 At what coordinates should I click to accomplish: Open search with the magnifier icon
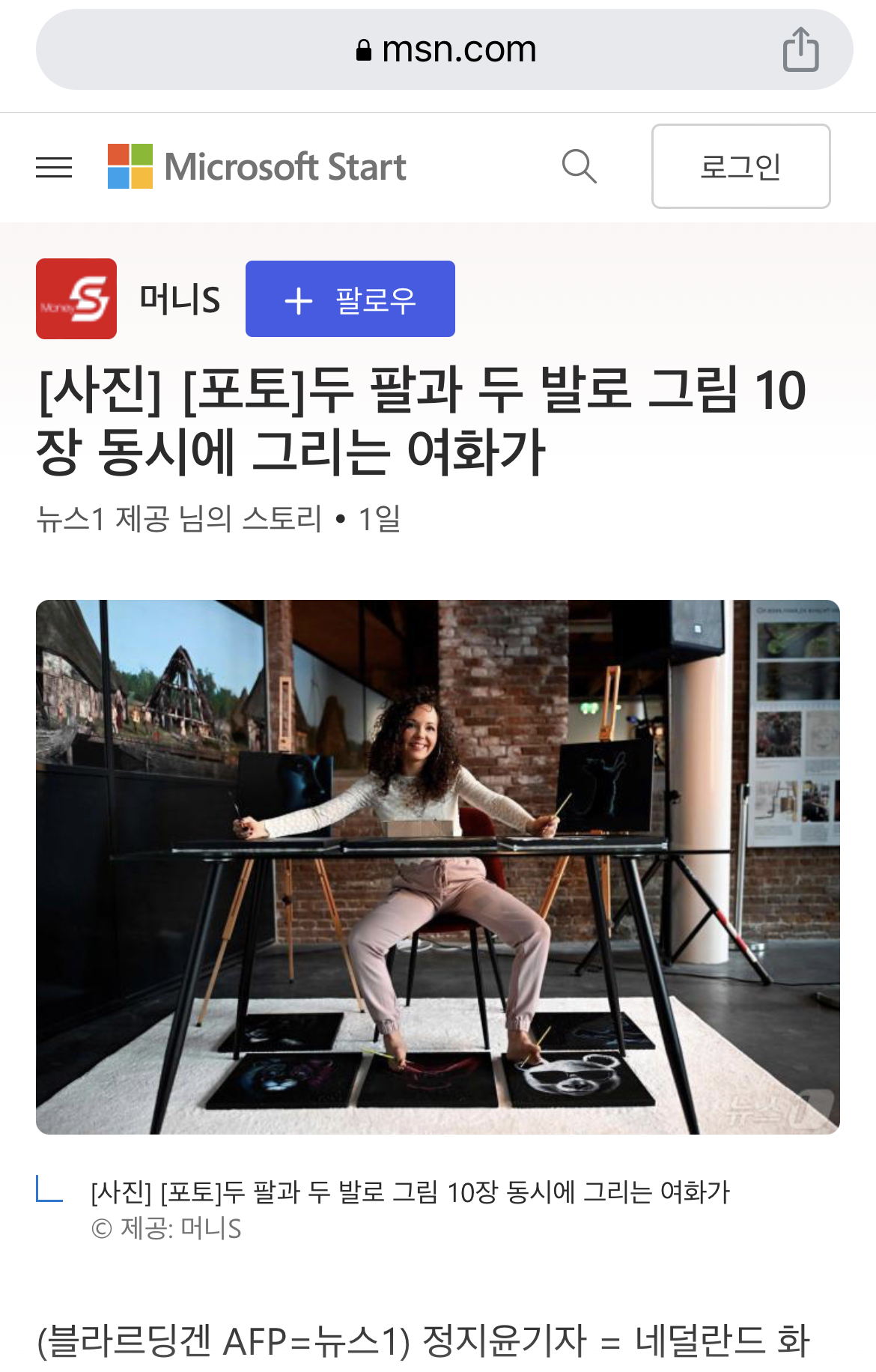pos(579,166)
